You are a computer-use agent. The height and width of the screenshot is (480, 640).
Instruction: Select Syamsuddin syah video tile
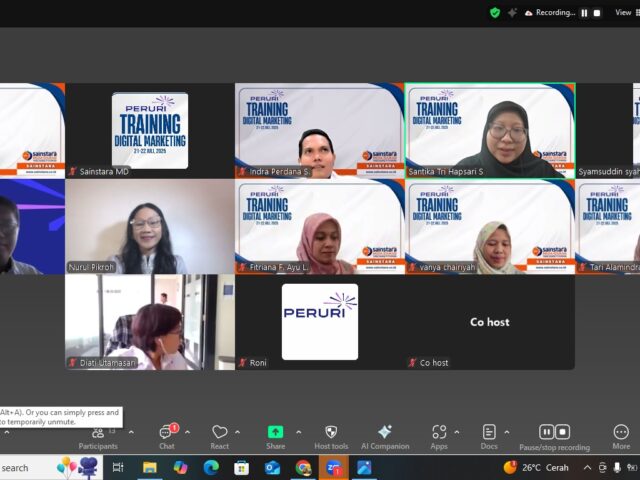tap(608, 131)
